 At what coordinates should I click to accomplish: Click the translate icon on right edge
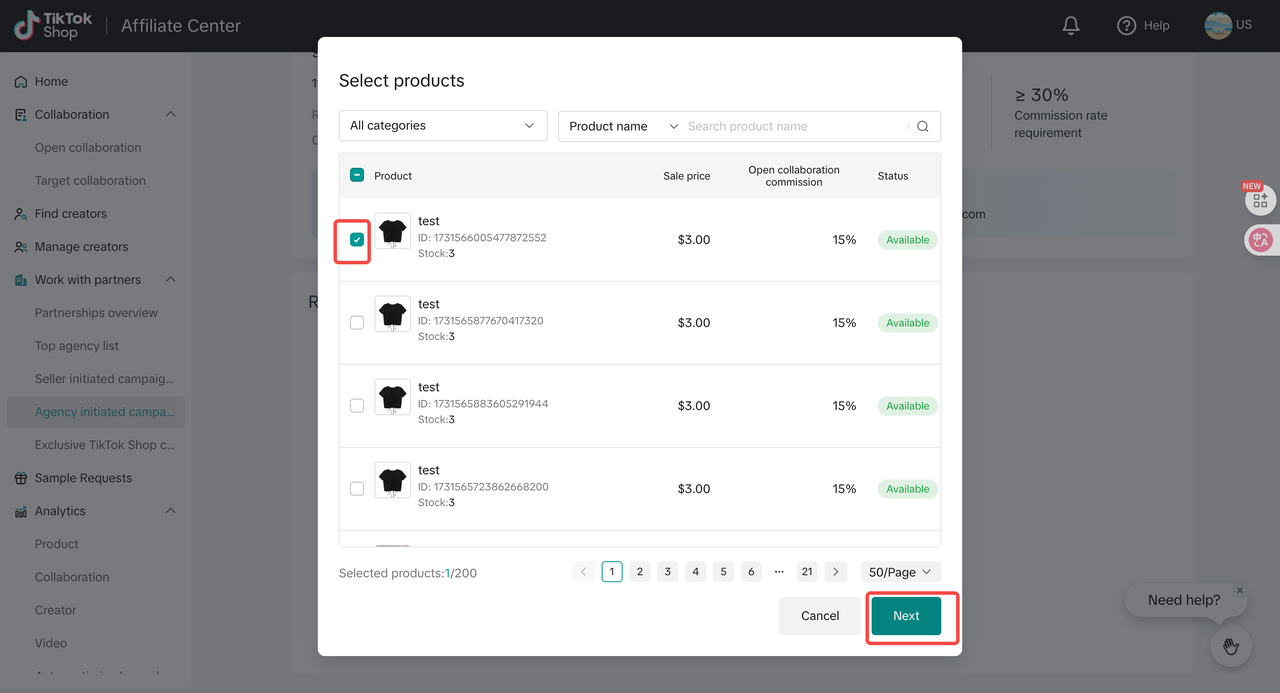point(1259,240)
